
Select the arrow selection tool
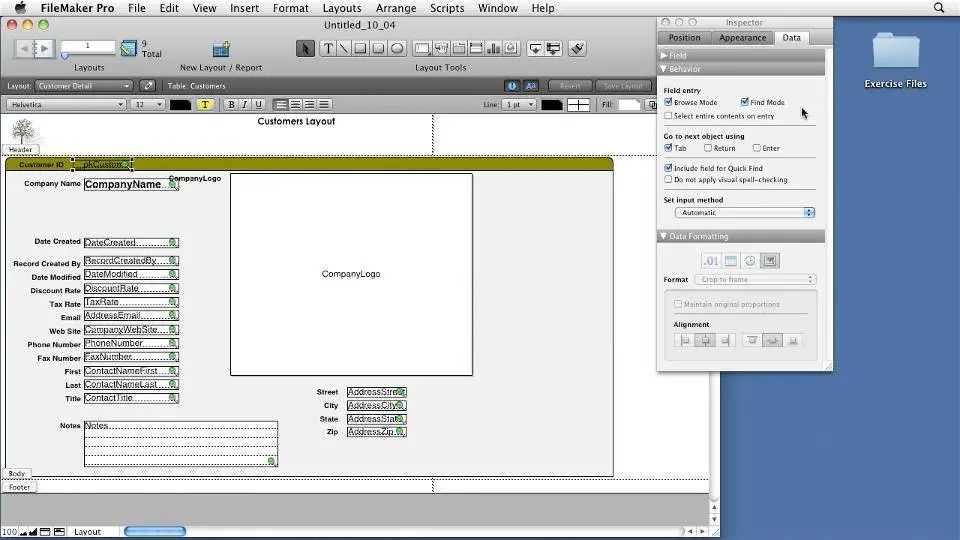(305, 48)
